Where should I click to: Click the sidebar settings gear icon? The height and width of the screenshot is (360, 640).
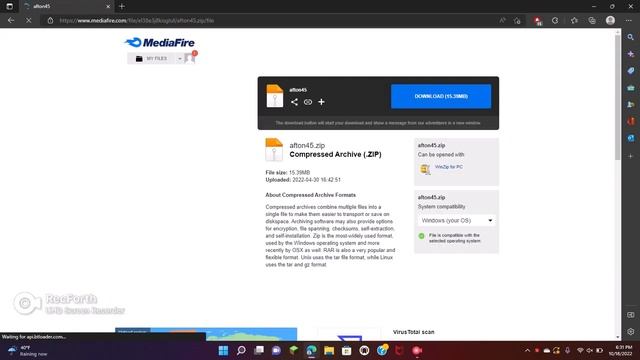(x=631, y=331)
